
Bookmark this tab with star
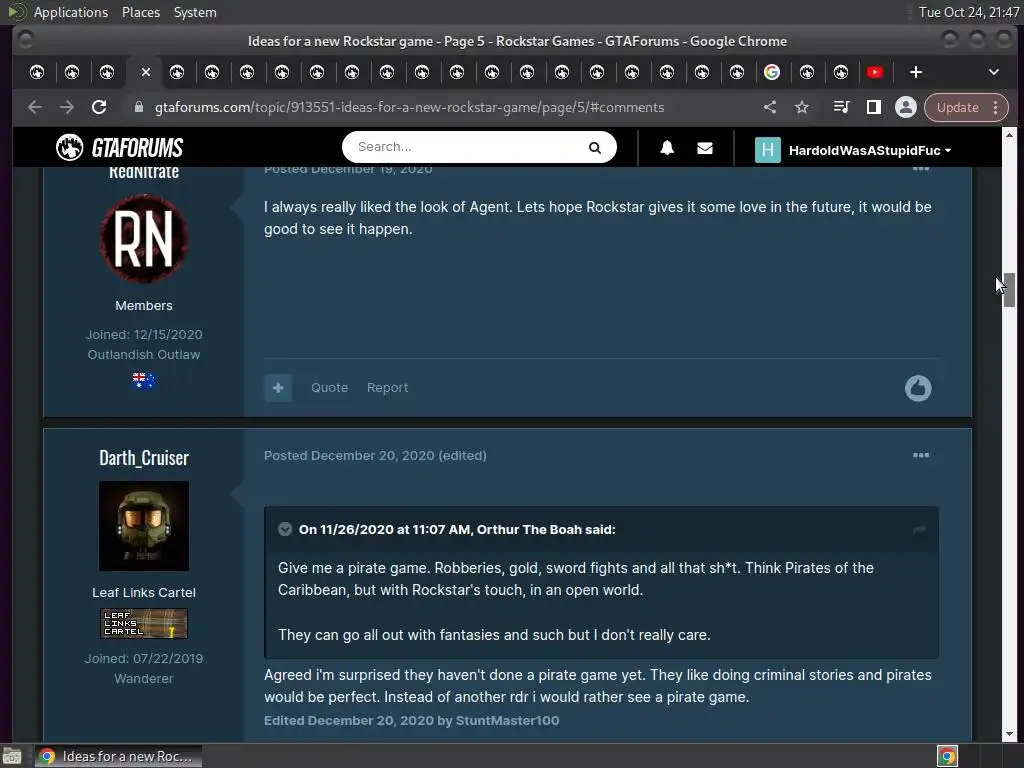coord(802,107)
